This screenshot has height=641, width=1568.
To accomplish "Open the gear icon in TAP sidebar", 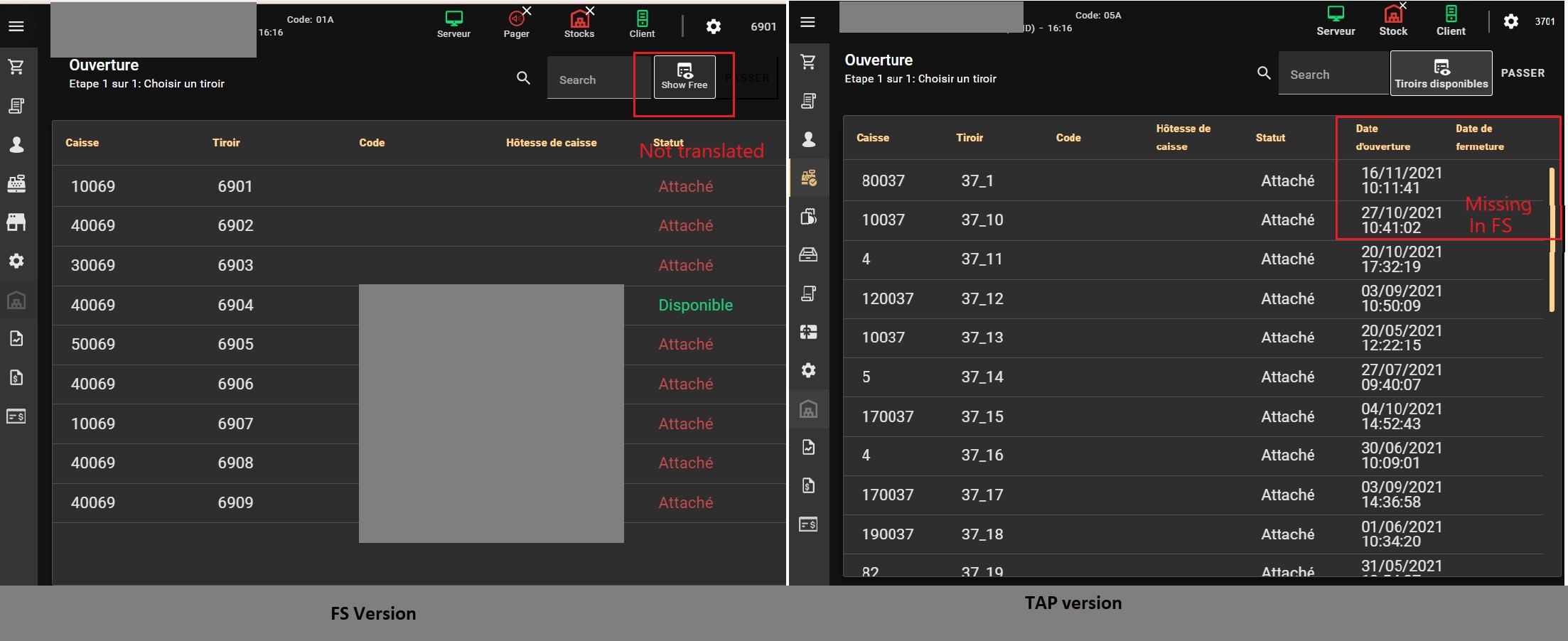I will click(x=809, y=370).
